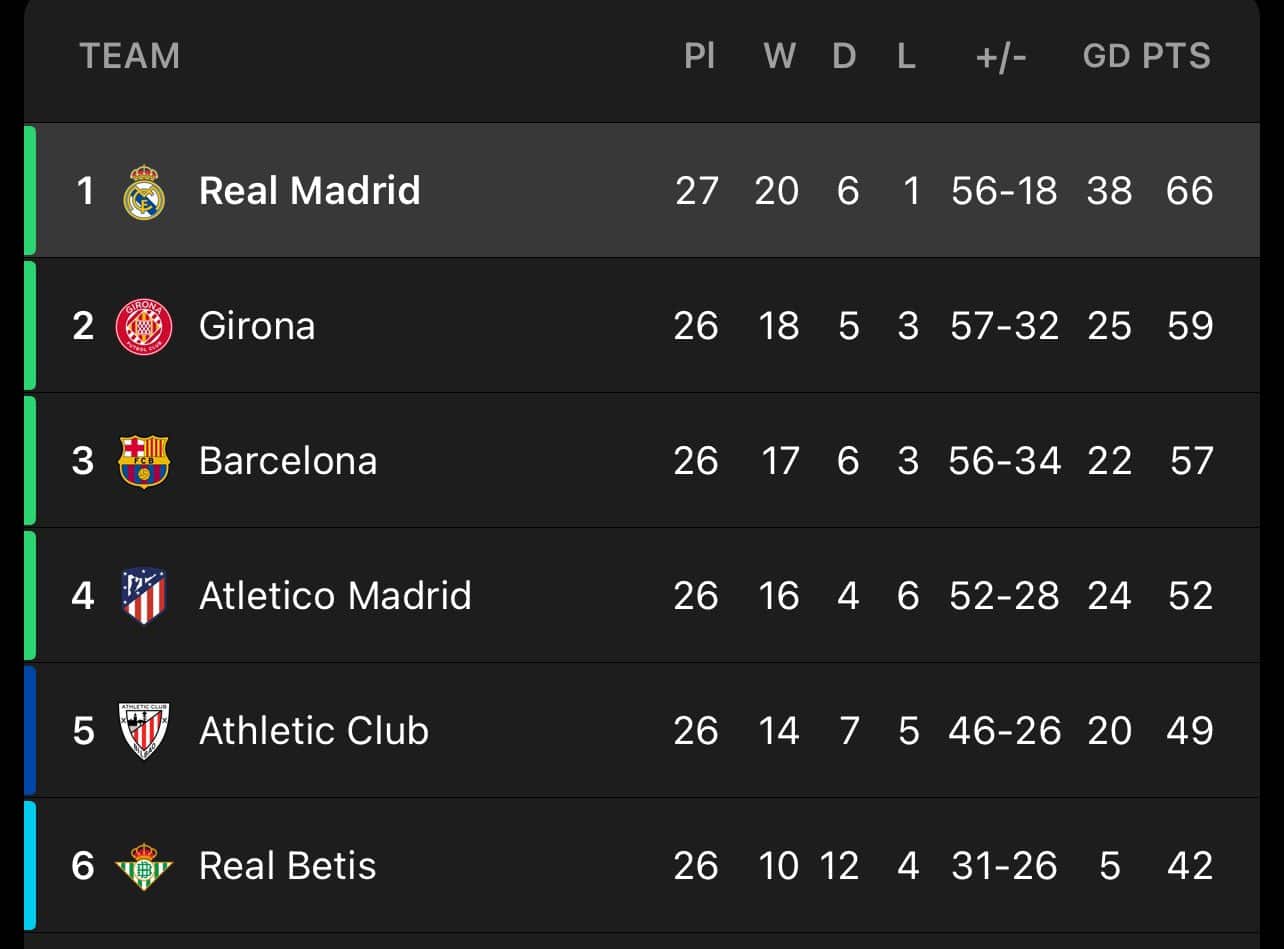Select the Atletico Madrid crest icon
The image size is (1284, 949).
[144, 596]
